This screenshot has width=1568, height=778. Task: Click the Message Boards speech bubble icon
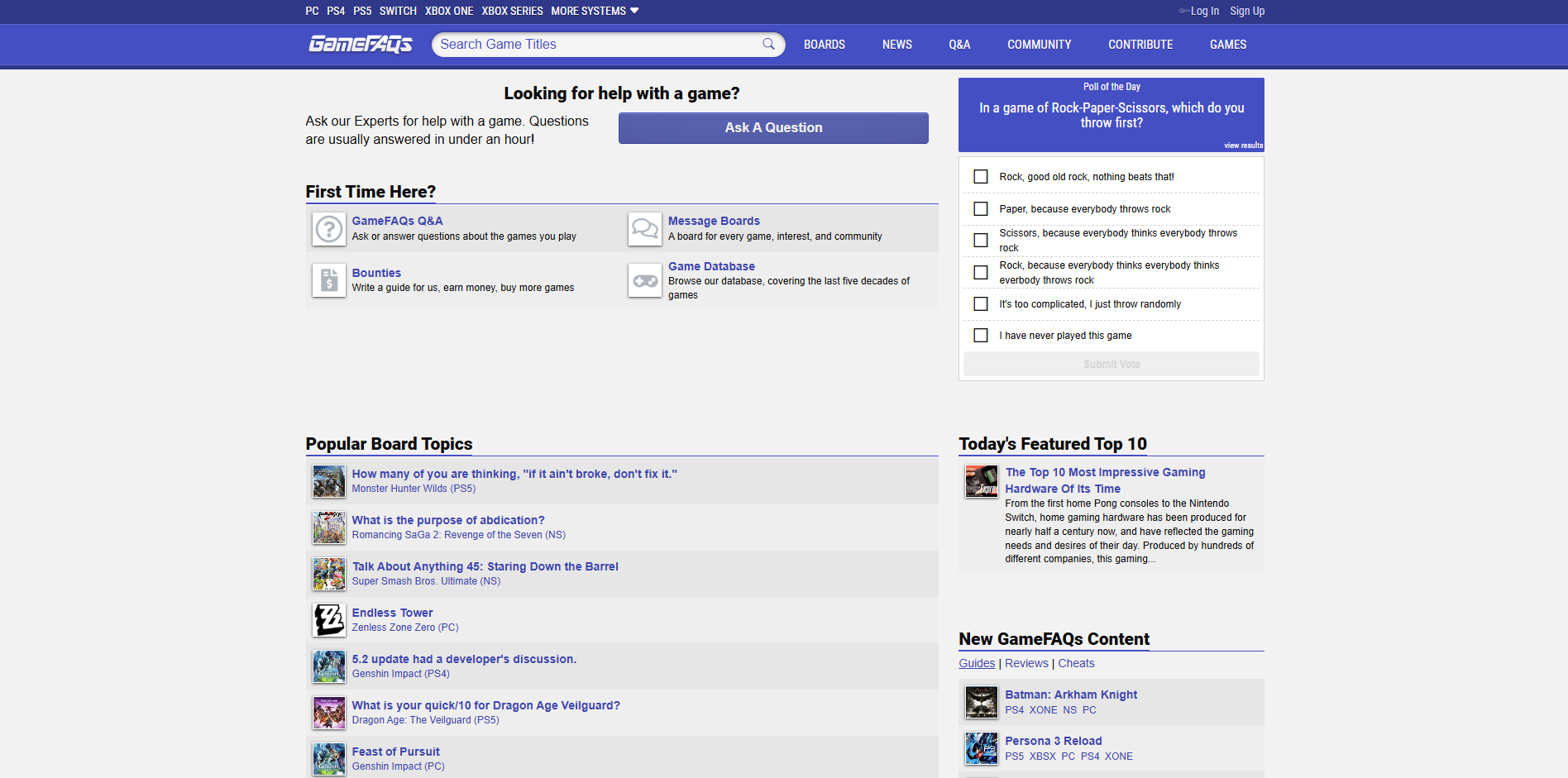coord(645,229)
